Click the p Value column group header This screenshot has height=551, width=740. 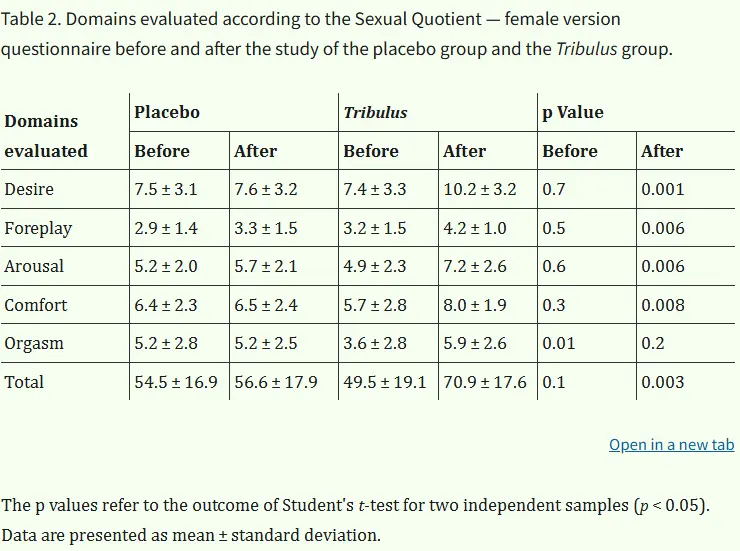(573, 113)
